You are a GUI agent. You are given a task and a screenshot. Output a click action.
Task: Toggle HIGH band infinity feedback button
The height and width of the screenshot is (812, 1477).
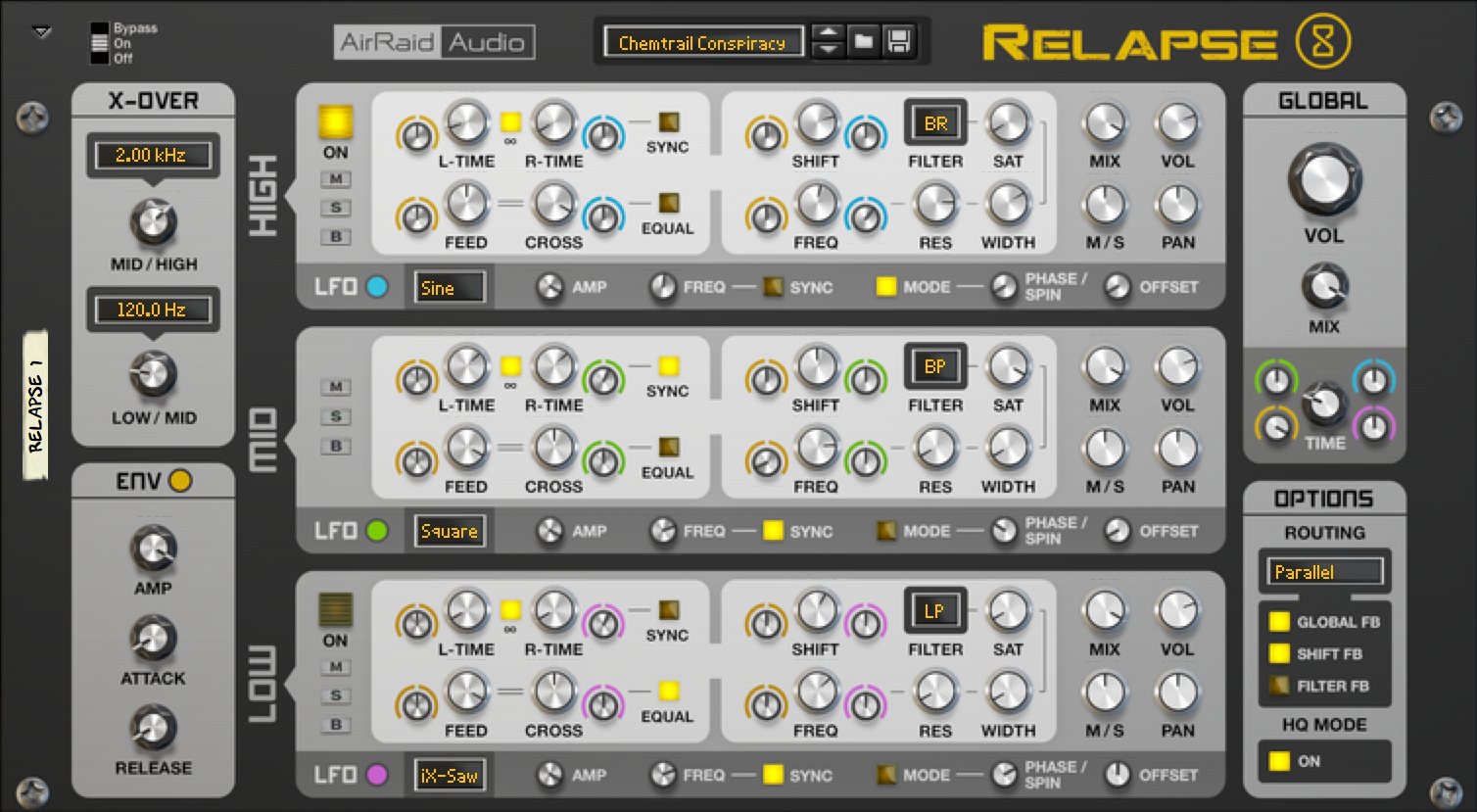point(510,121)
